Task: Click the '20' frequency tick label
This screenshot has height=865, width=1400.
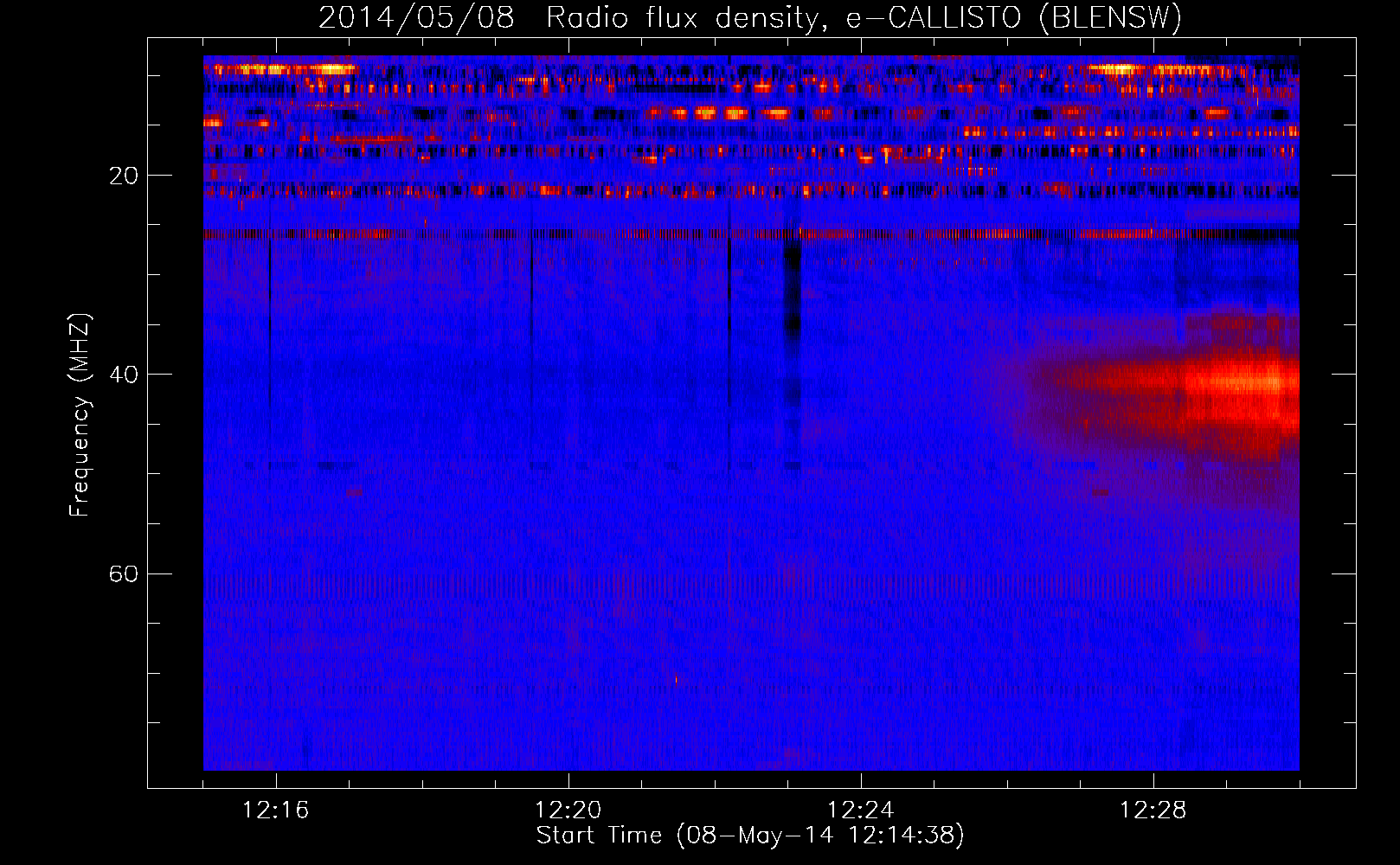Action: pyautogui.click(x=124, y=176)
